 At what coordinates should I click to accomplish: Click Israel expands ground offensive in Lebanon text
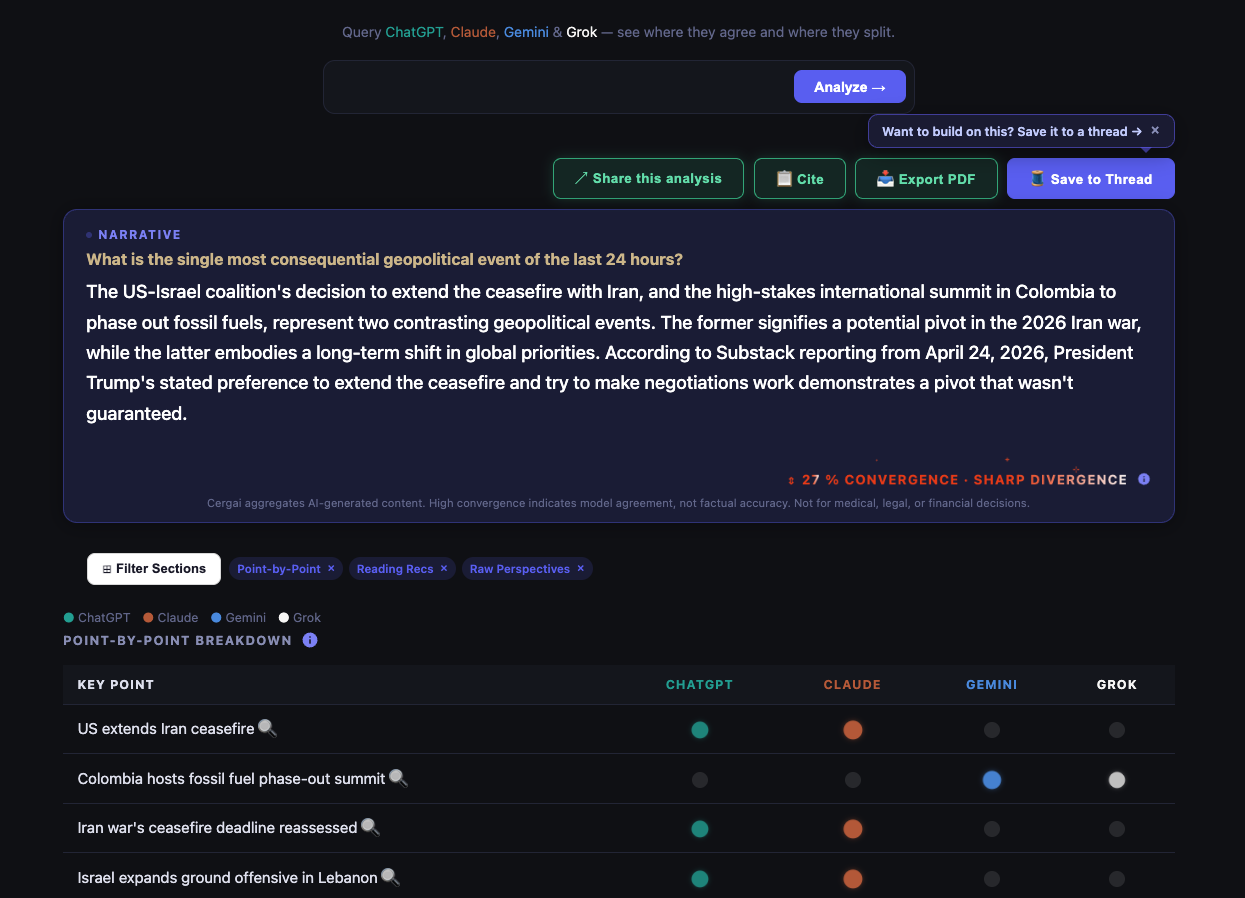coord(227,878)
